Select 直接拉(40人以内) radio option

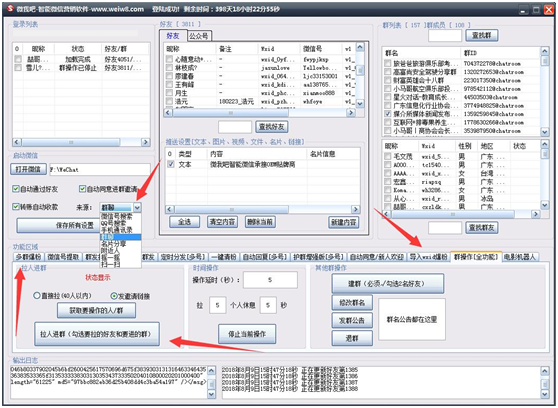pos(36,295)
